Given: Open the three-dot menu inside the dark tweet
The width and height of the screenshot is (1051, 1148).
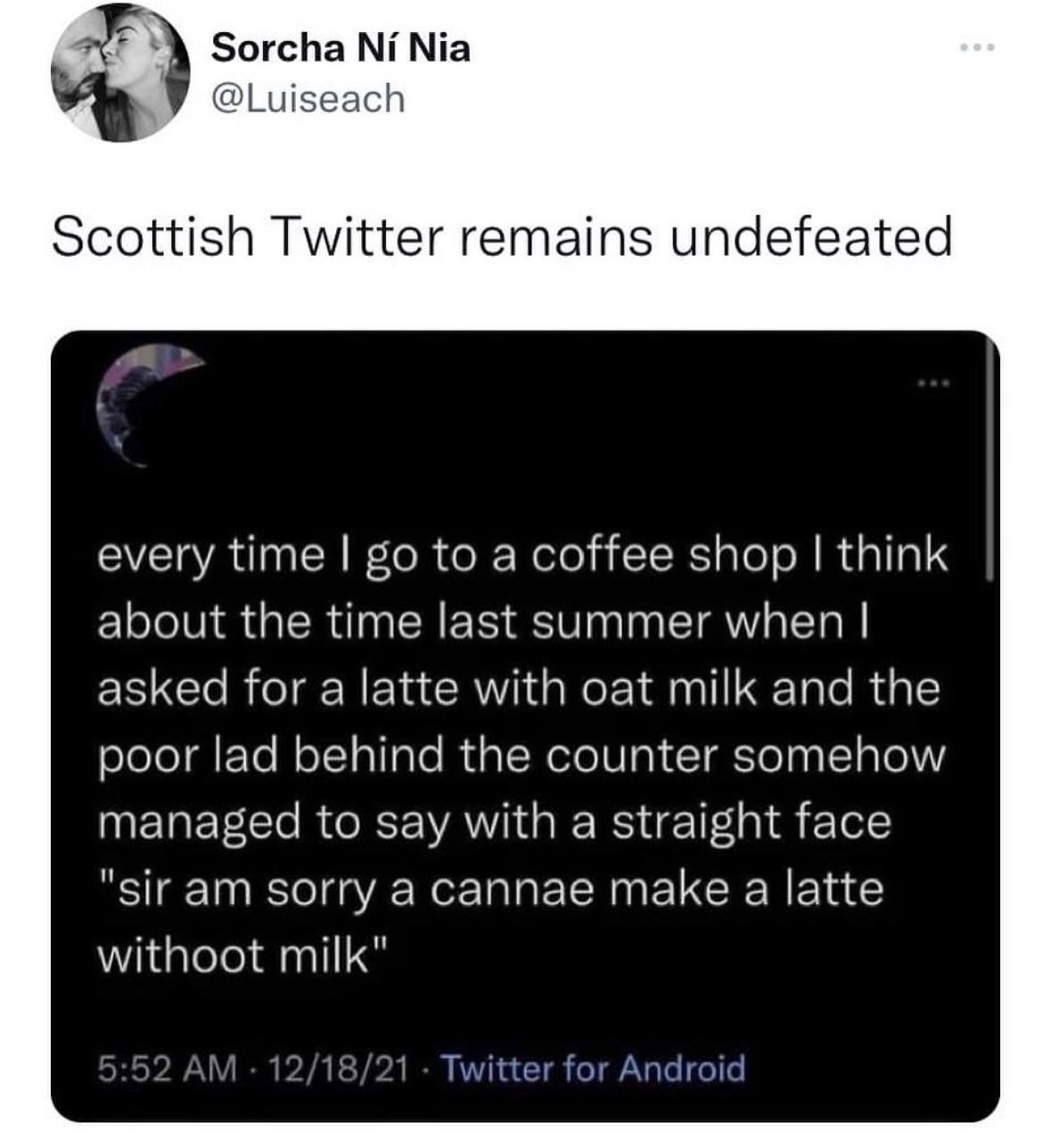Looking at the screenshot, I should point(936,384).
